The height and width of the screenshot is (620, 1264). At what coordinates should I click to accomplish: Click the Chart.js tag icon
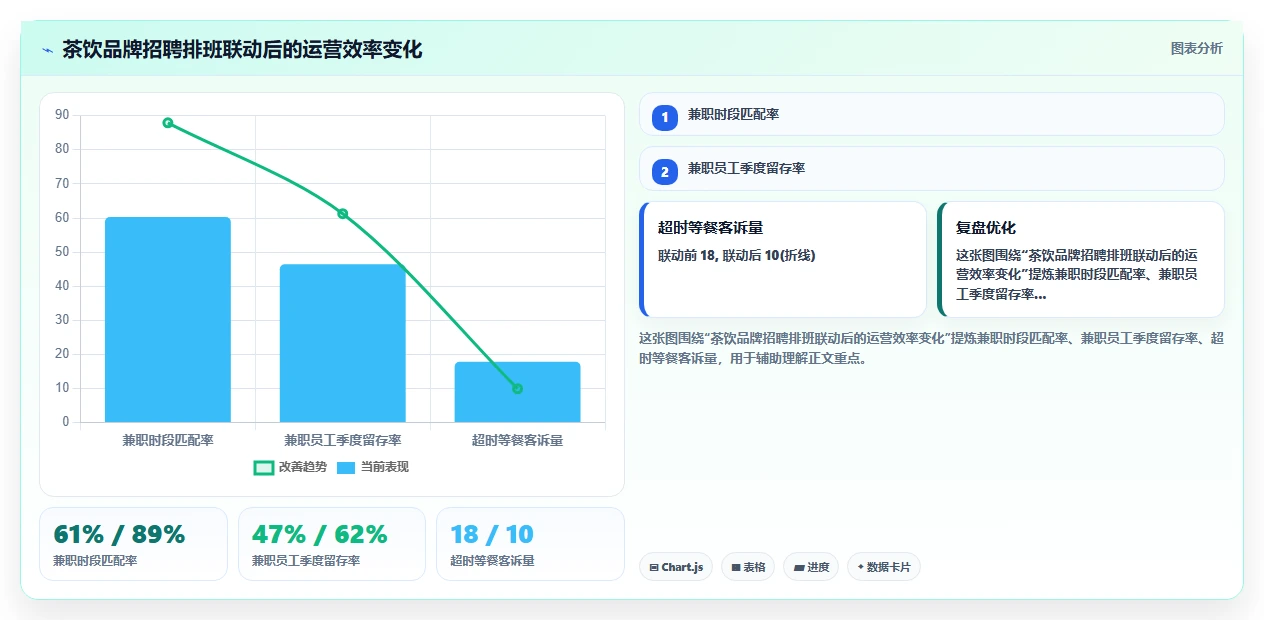click(x=654, y=567)
